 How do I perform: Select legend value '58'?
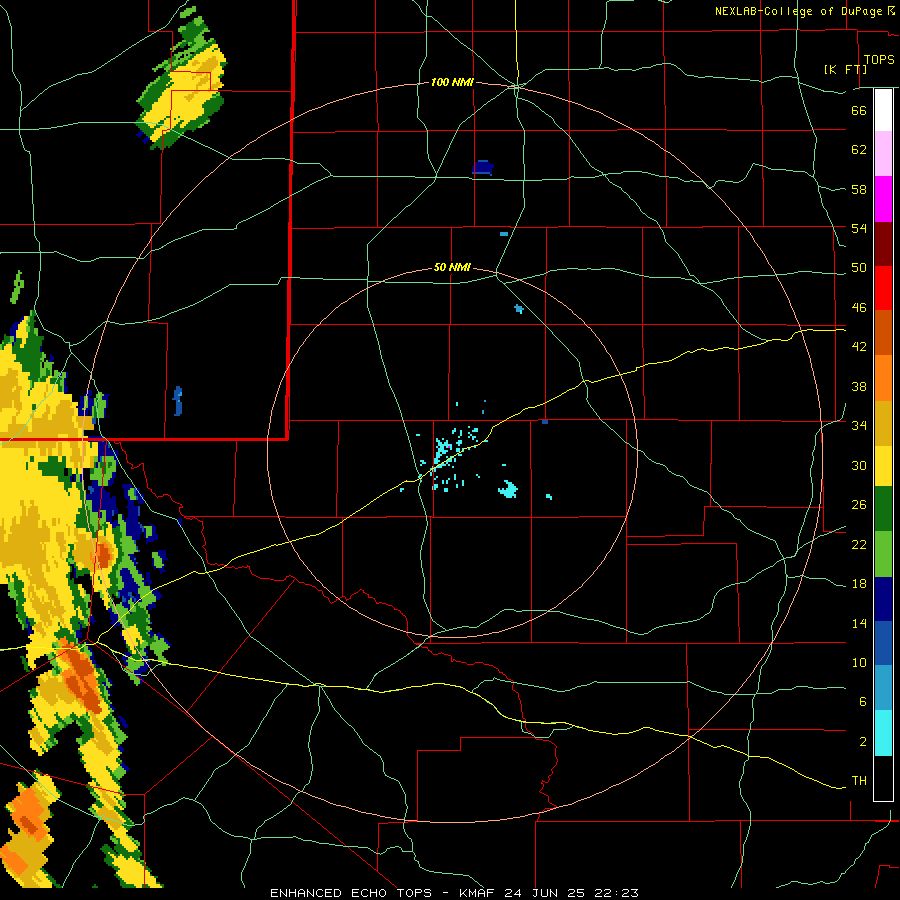pos(859,189)
